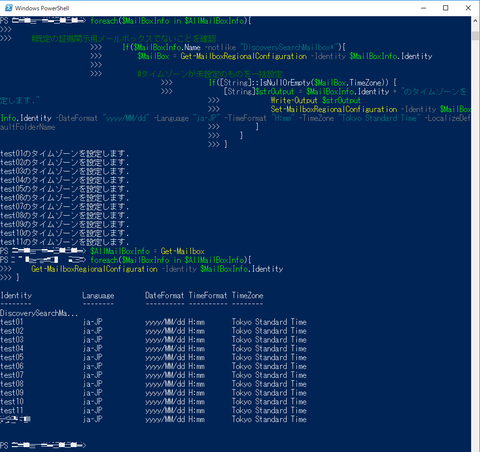Click the scrollbar up arrow
The height and width of the screenshot is (452, 480).
click(475, 21)
